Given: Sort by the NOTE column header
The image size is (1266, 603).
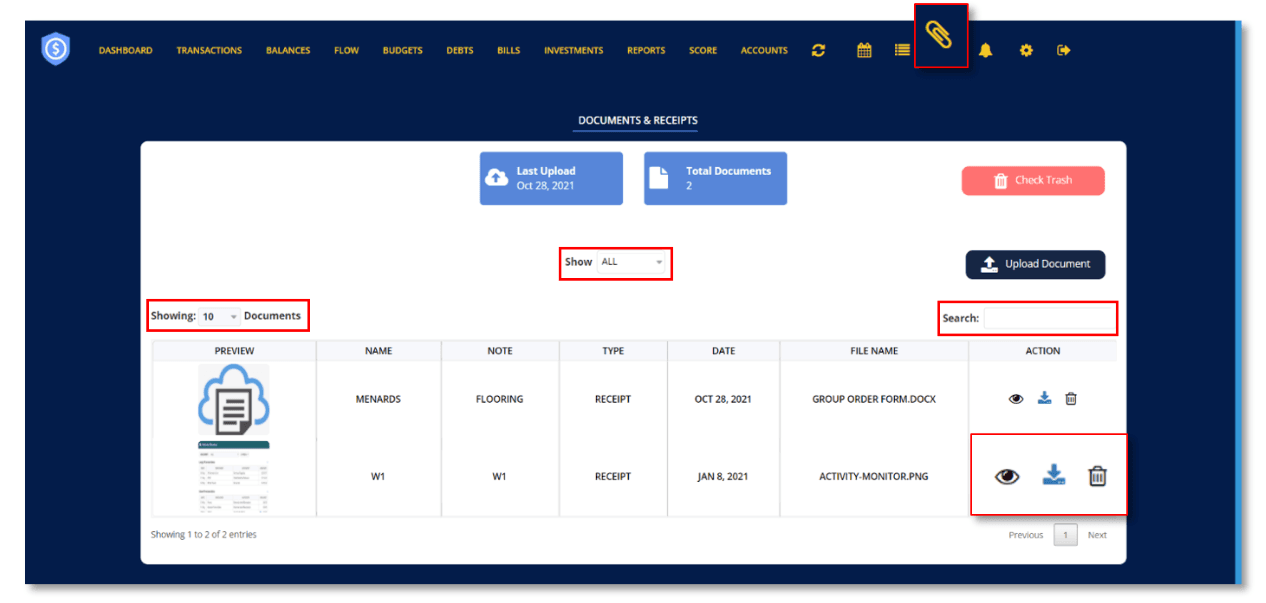Looking at the screenshot, I should (500, 351).
